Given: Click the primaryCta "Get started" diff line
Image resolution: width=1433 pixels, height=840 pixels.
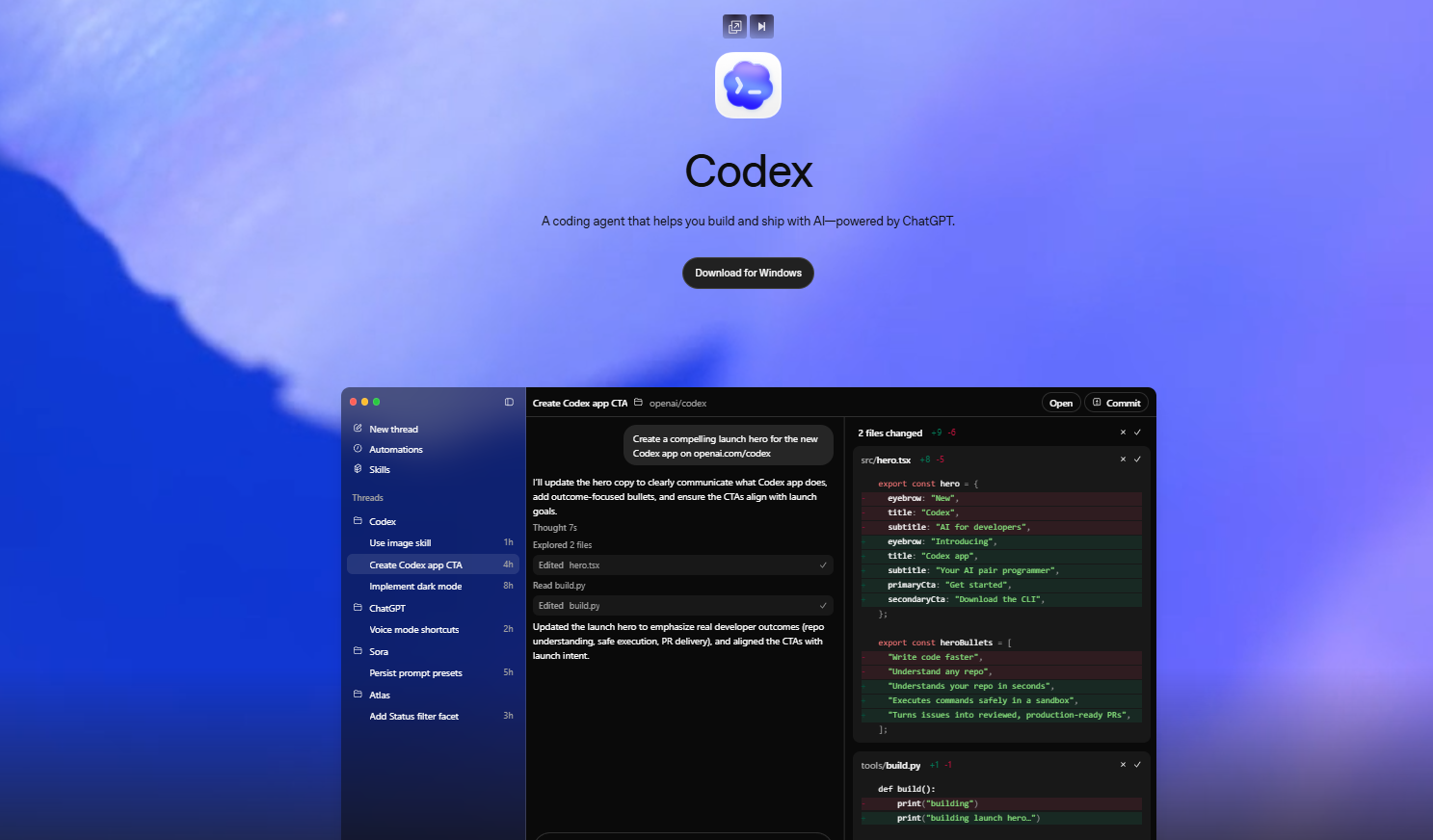Looking at the screenshot, I should (x=1001, y=585).
